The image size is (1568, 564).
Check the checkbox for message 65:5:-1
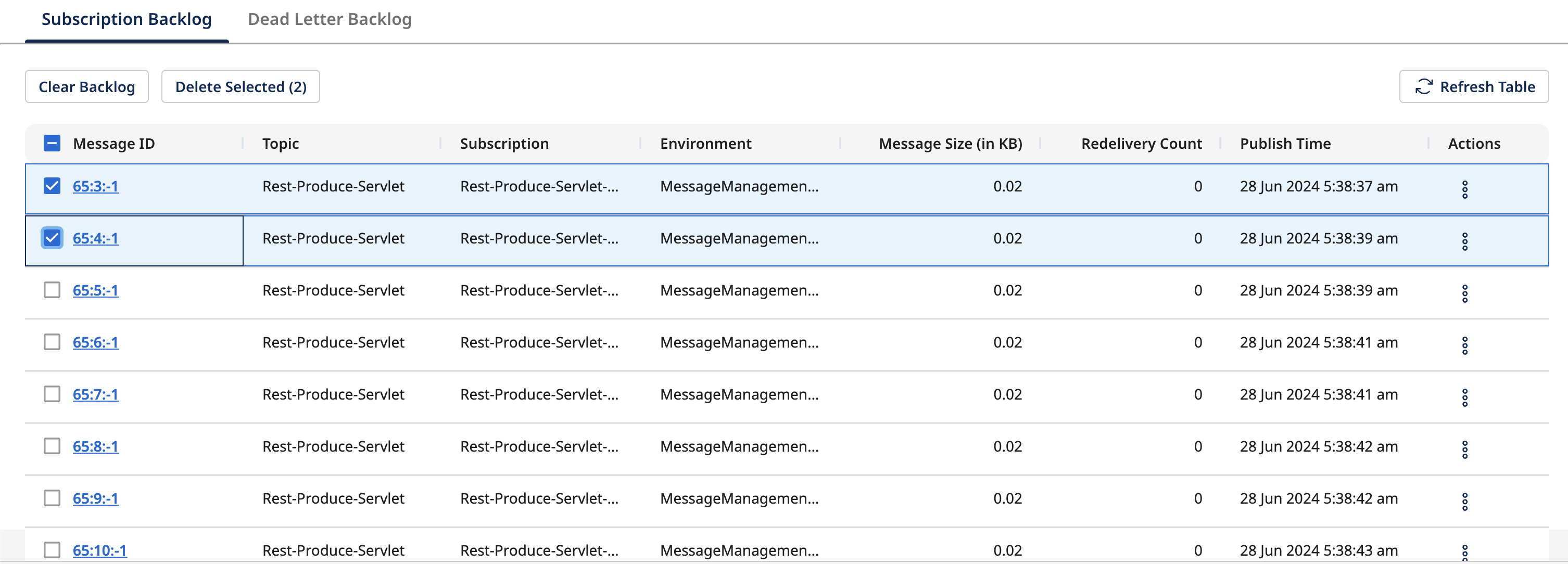coord(53,290)
